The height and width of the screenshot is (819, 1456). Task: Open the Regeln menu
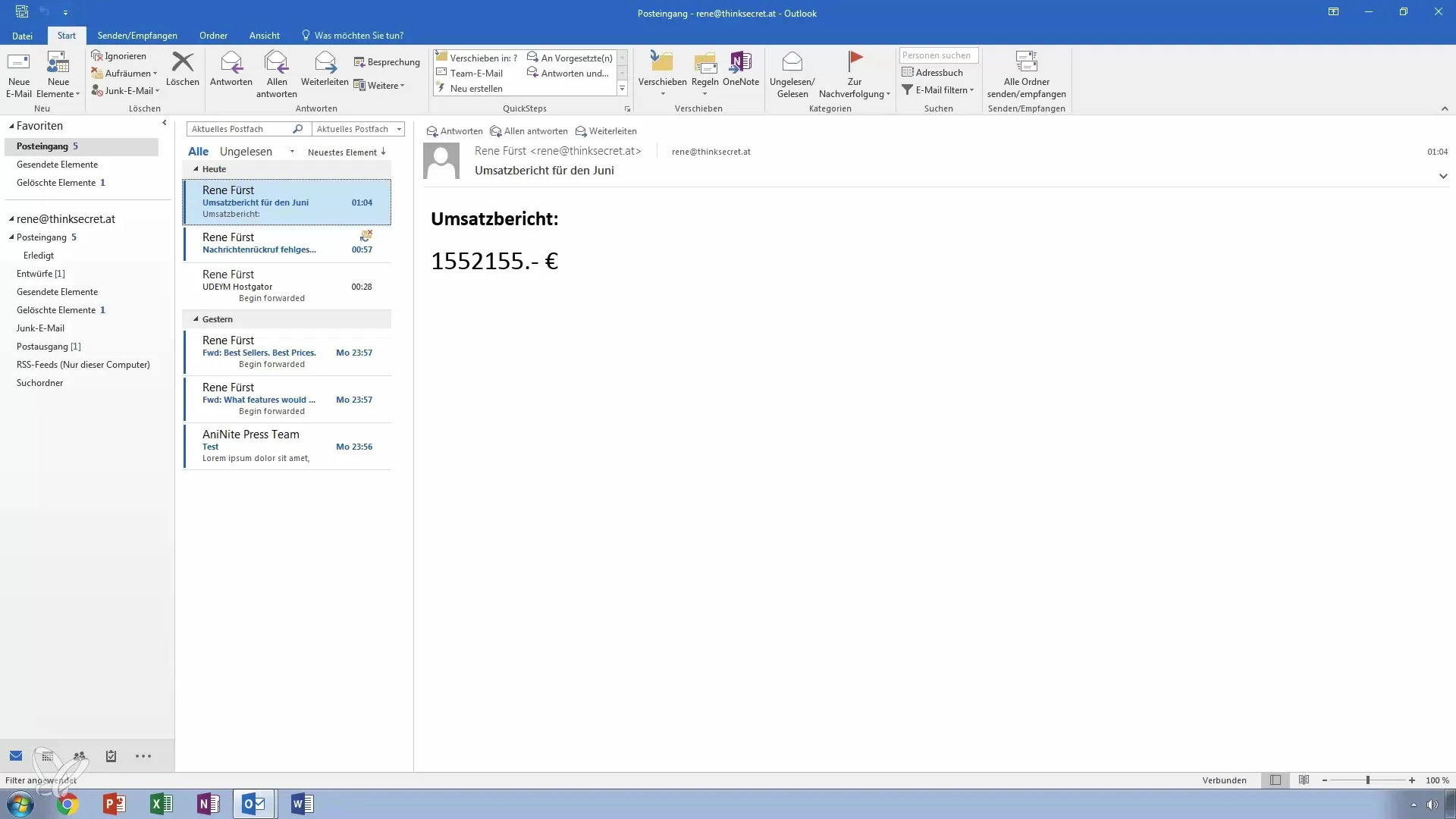[x=704, y=74]
